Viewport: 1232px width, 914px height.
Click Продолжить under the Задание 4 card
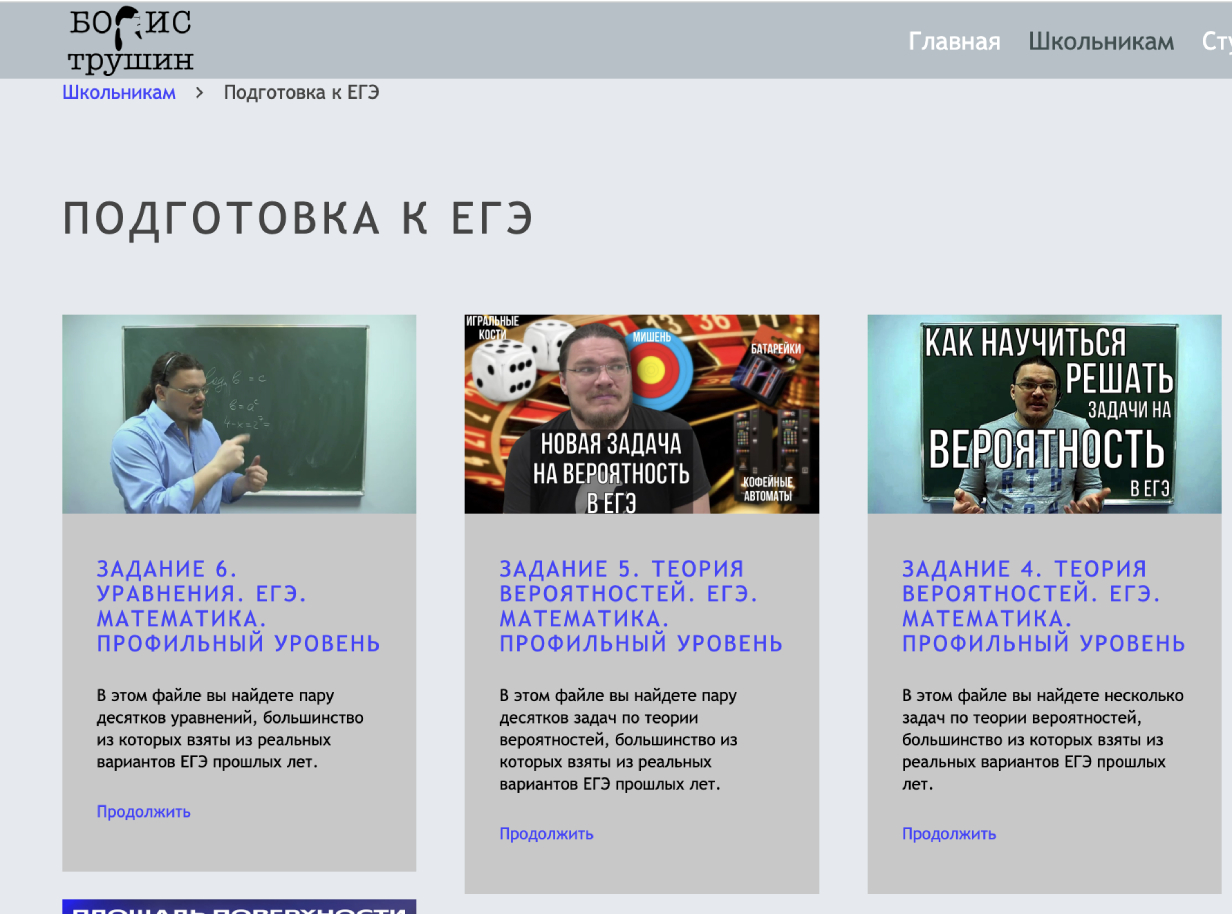coord(949,834)
